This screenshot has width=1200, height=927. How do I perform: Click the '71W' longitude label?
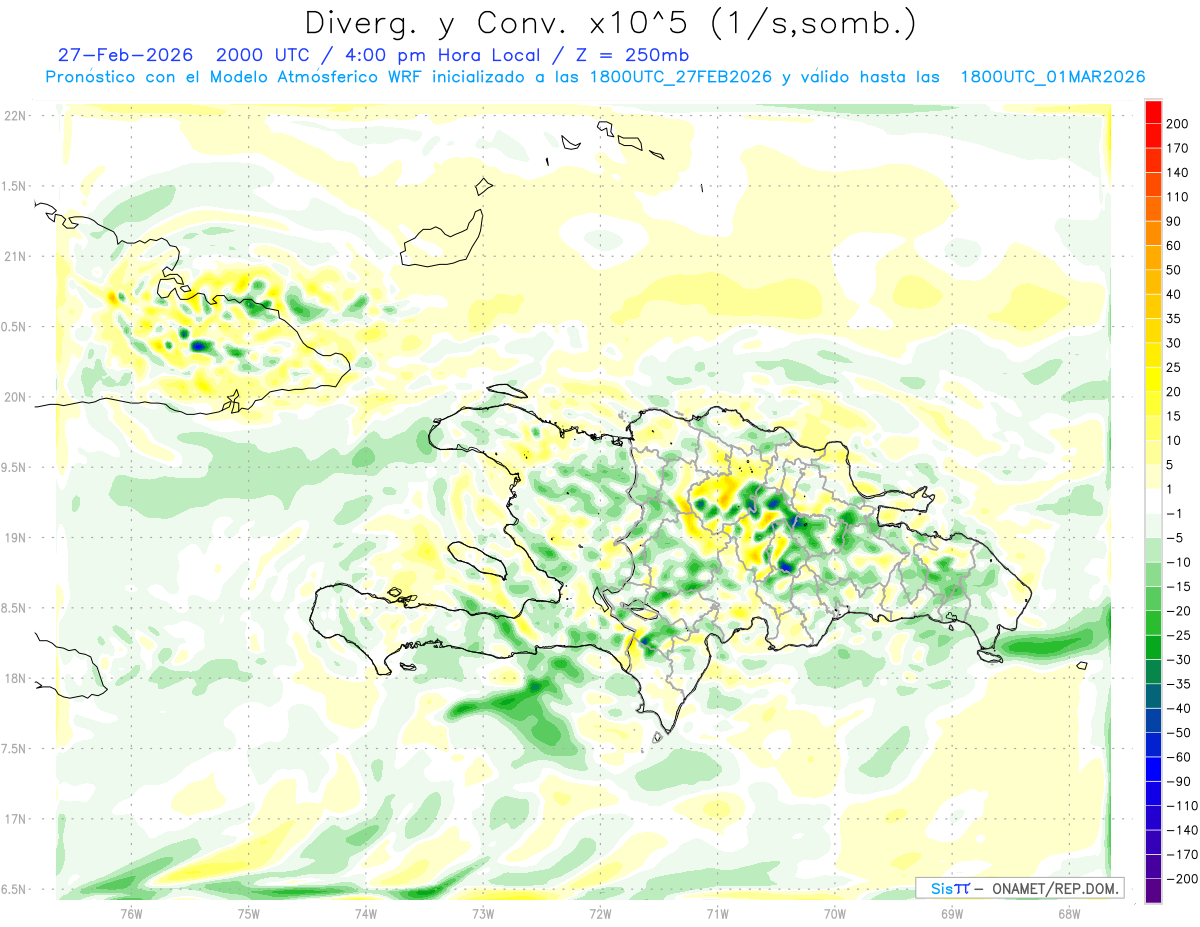tap(717, 913)
